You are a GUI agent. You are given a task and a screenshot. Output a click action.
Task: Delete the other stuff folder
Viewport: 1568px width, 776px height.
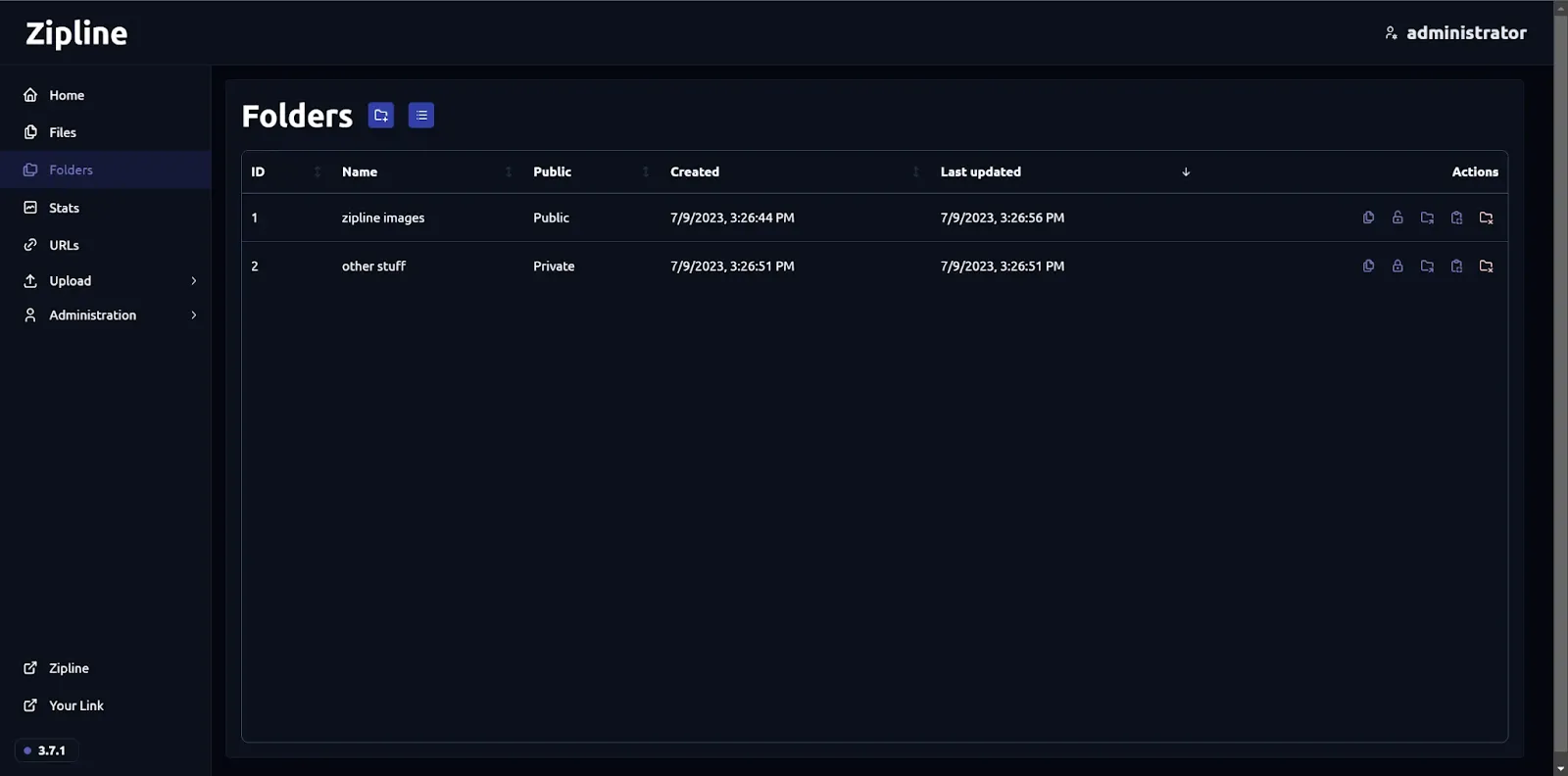[x=1486, y=266]
